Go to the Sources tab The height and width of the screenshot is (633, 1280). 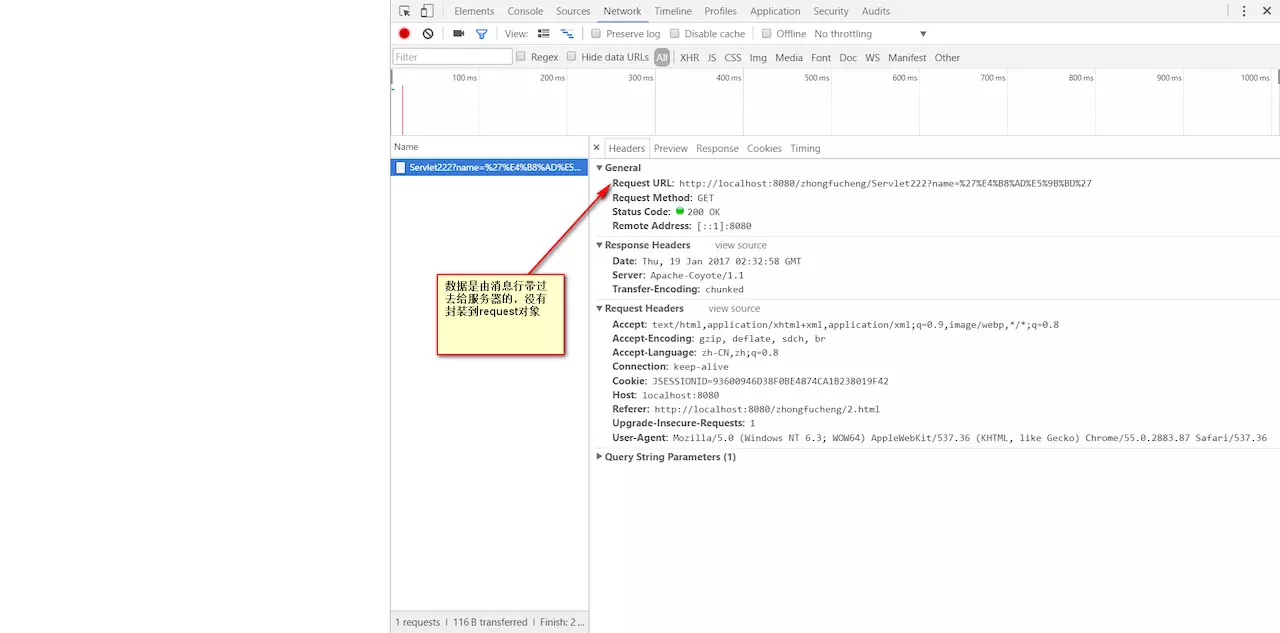(x=573, y=11)
